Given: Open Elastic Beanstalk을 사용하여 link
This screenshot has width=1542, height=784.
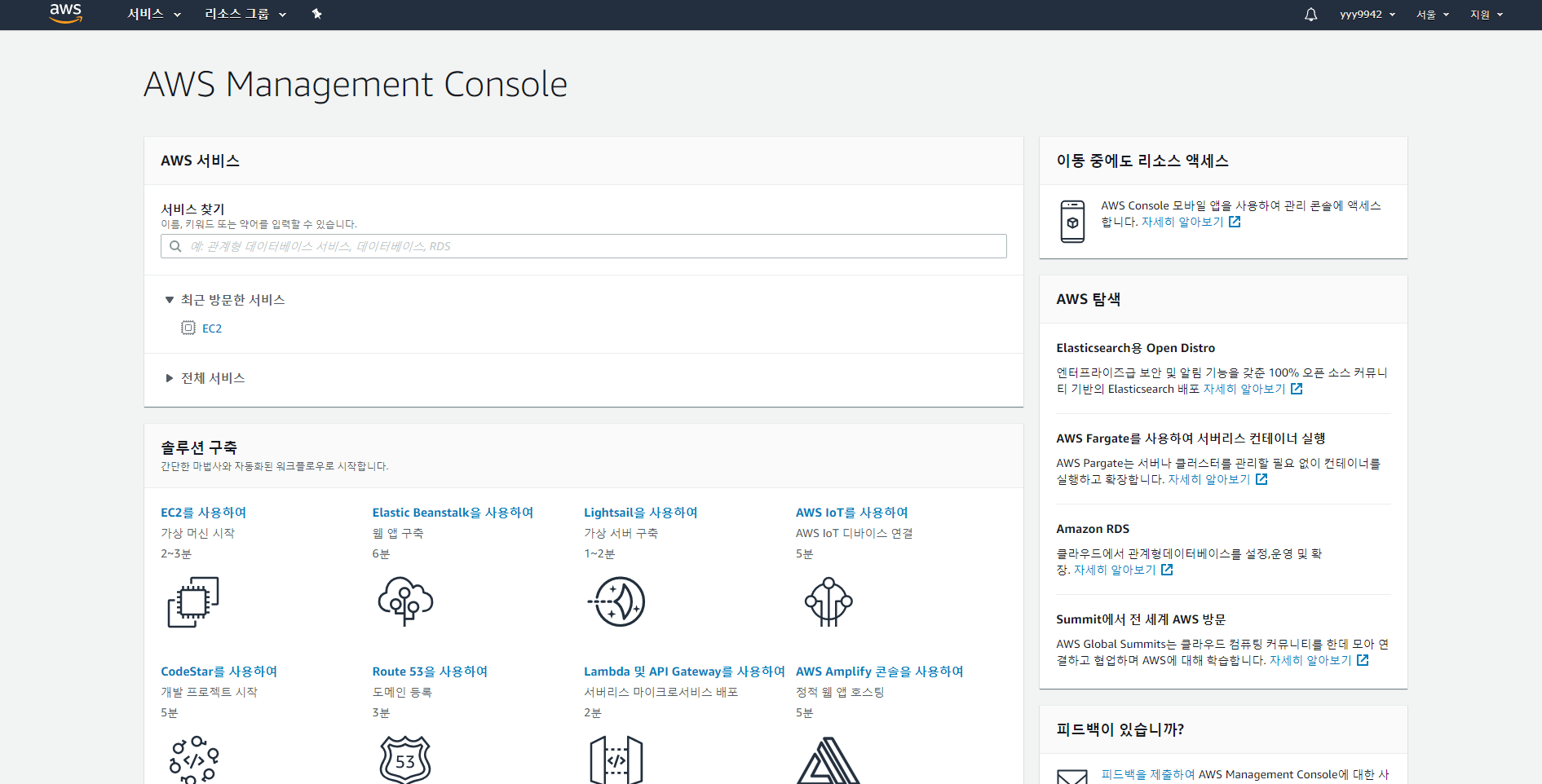Looking at the screenshot, I should 453,513.
